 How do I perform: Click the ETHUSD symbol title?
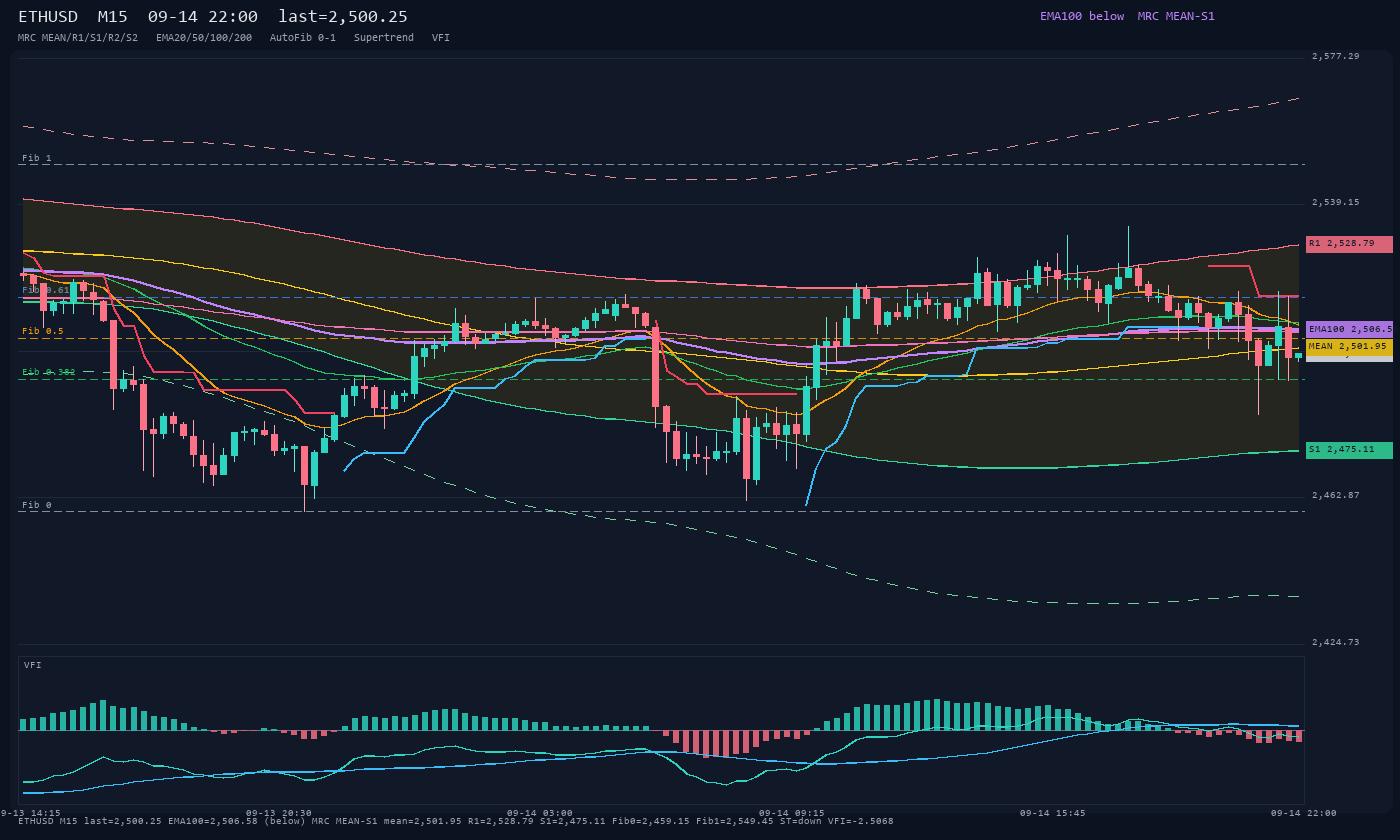pyautogui.click(x=48, y=17)
